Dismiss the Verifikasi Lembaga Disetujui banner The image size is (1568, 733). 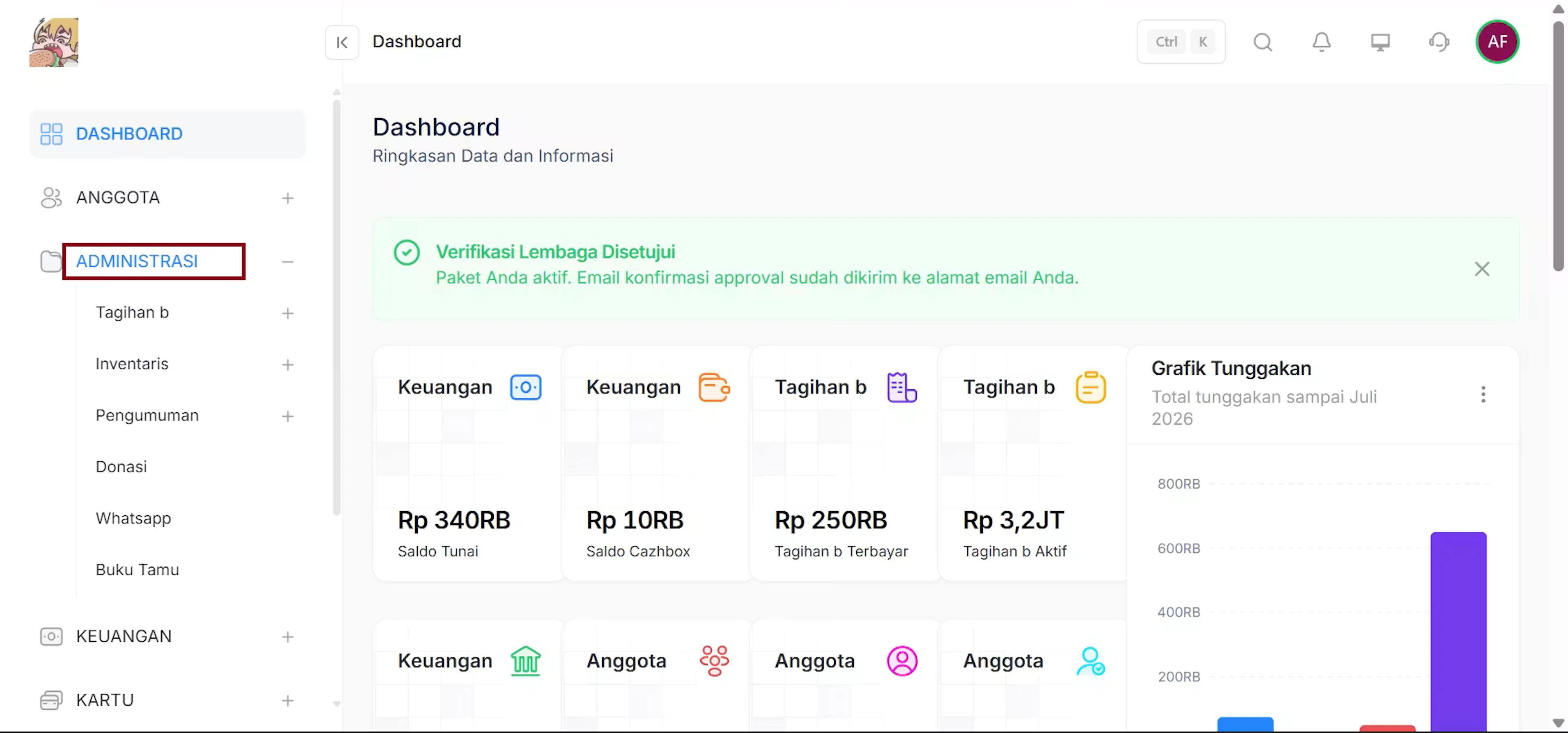pyautogui.click(x=1482, y=269)
